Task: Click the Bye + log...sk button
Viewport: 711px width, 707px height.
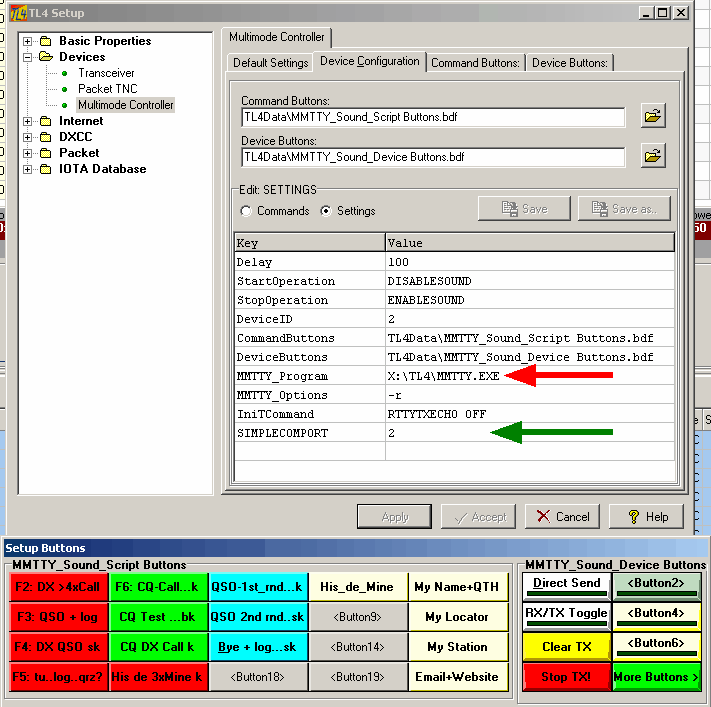Action: coord(257,647)
